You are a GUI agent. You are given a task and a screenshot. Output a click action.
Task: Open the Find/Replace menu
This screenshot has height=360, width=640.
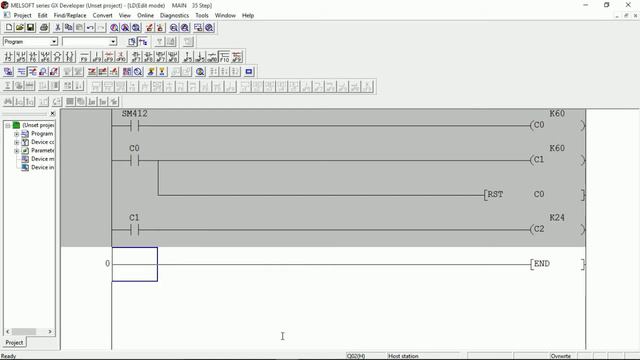[x=70, y=16]
